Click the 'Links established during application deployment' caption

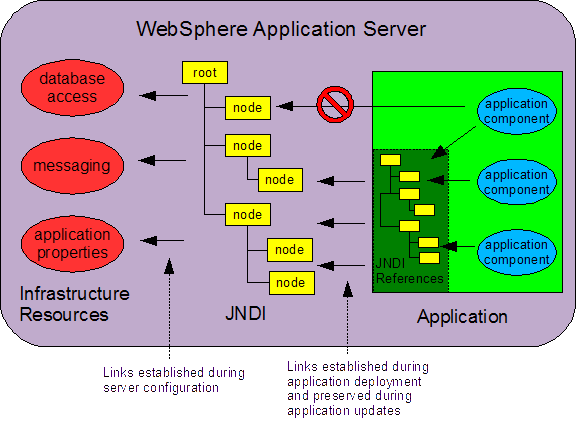[358, 388]
